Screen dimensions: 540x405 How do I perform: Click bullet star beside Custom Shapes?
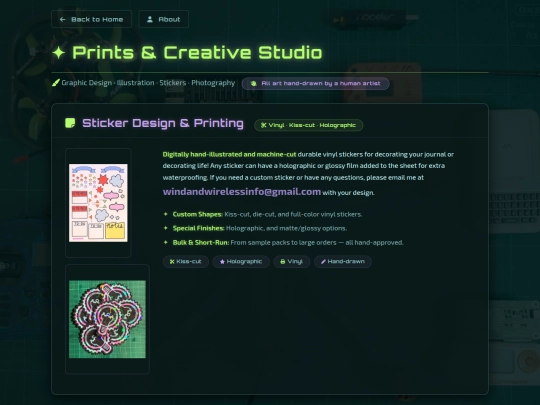166,214
